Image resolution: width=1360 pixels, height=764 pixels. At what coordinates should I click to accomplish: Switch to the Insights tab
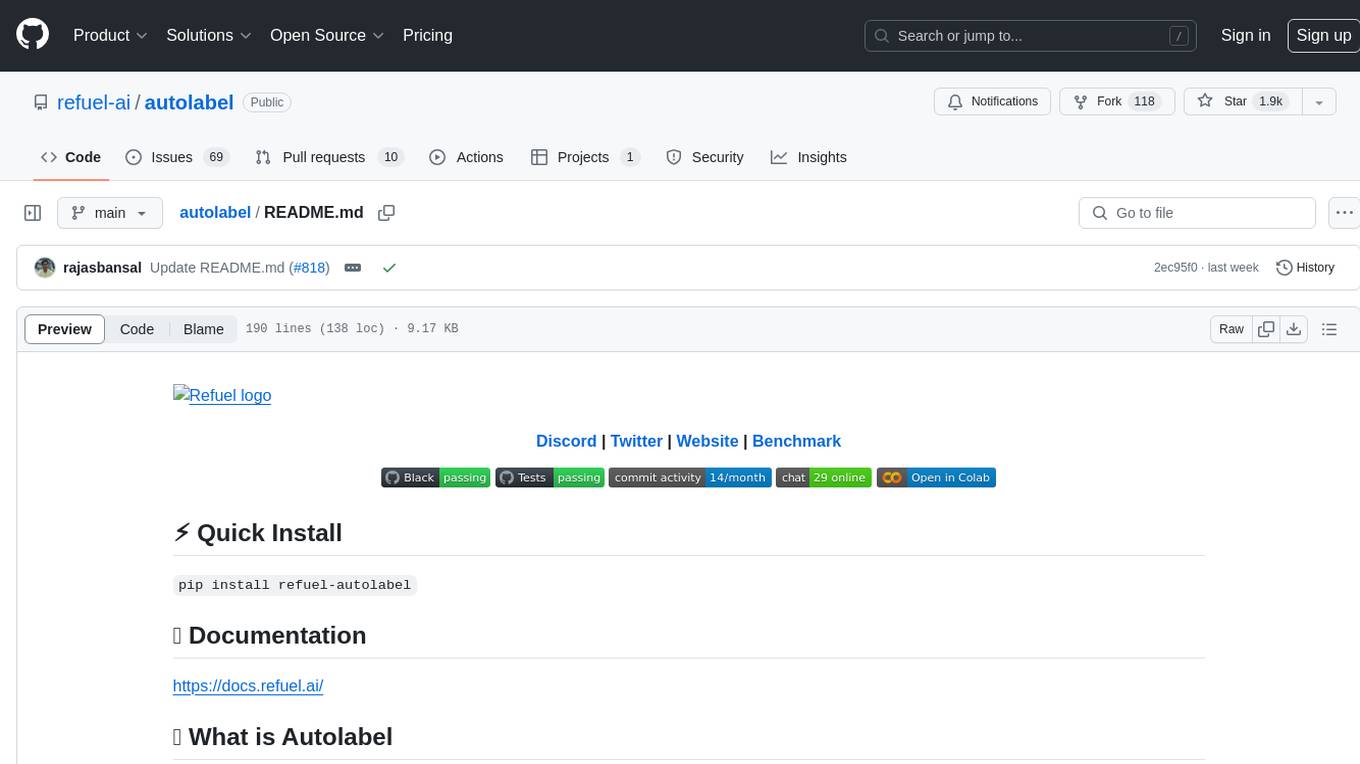click(809, 157)
